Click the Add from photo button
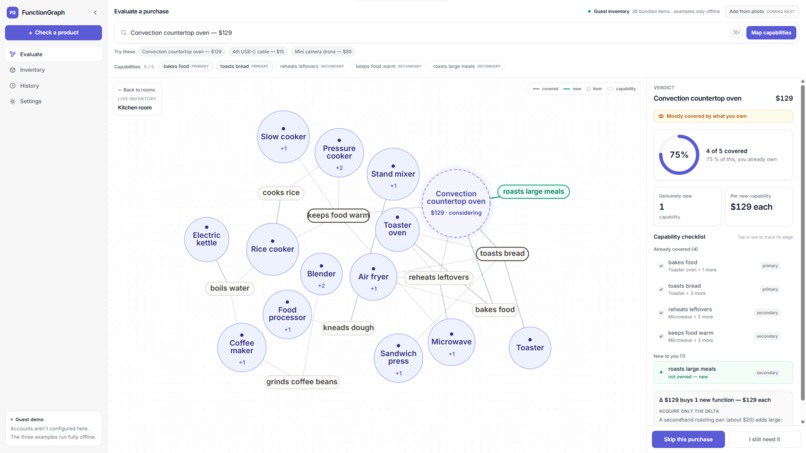806x453 pixels. [762, 11]
